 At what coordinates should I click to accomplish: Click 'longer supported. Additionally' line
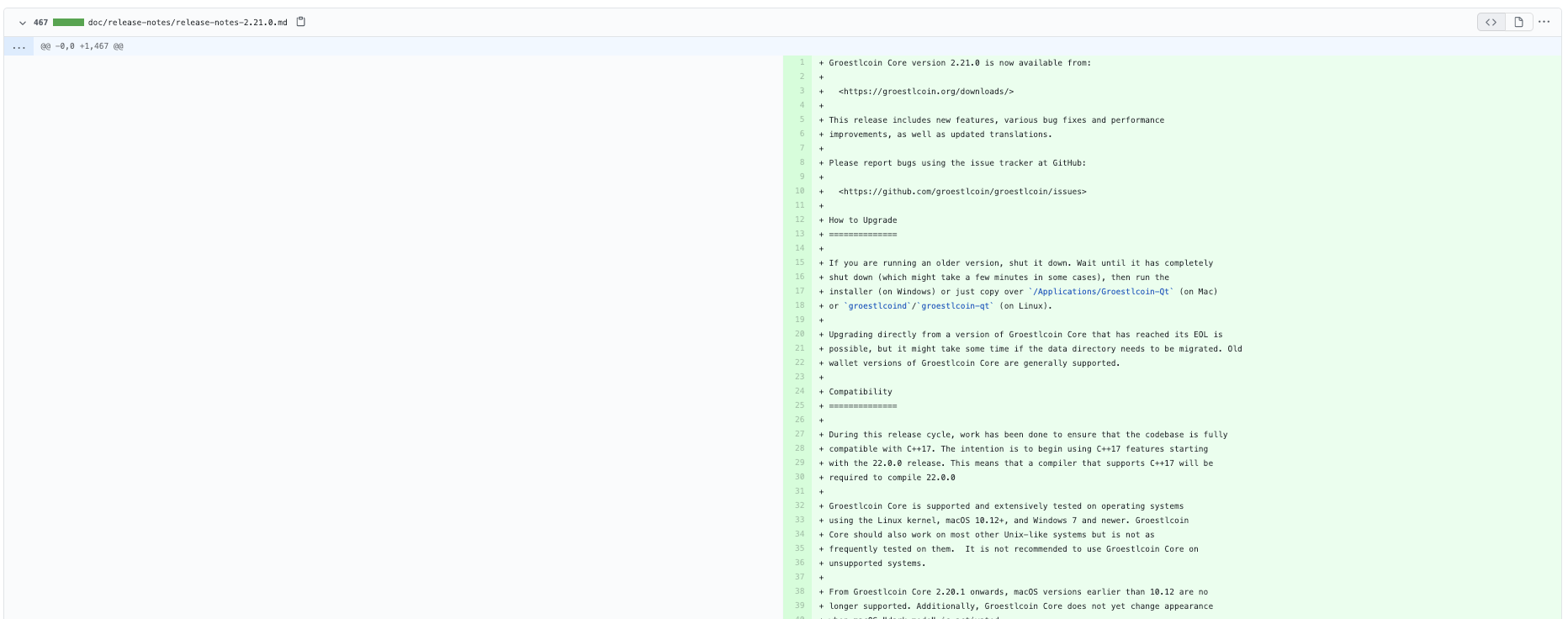1021,606
